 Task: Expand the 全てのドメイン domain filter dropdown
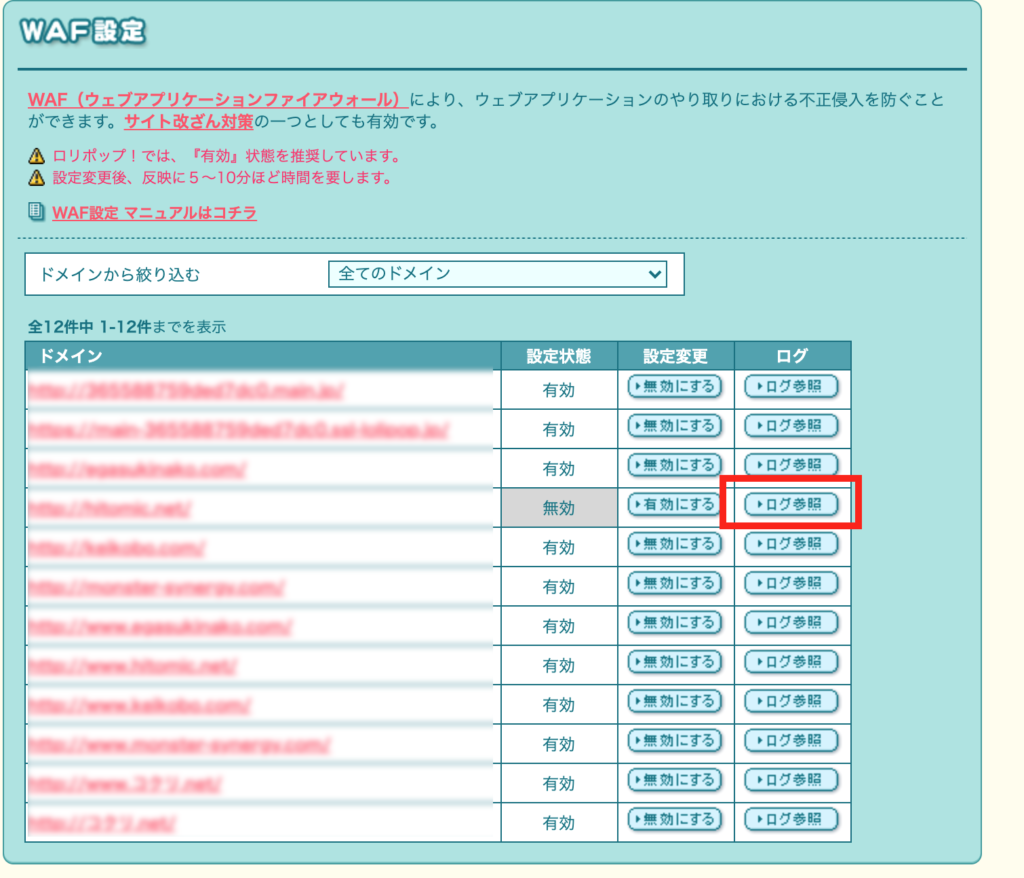click(497, 274)
